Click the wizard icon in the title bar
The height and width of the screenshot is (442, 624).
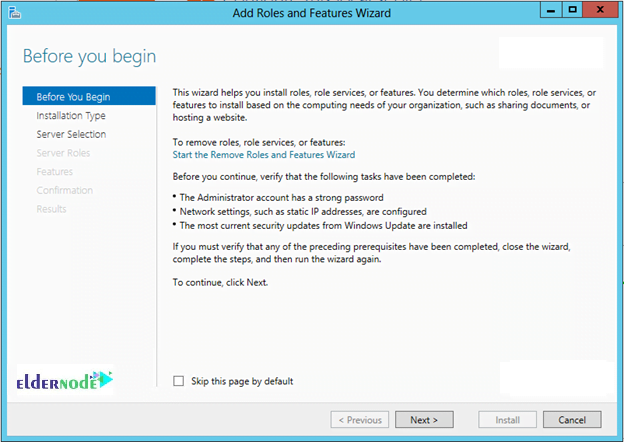click(13, 11)
